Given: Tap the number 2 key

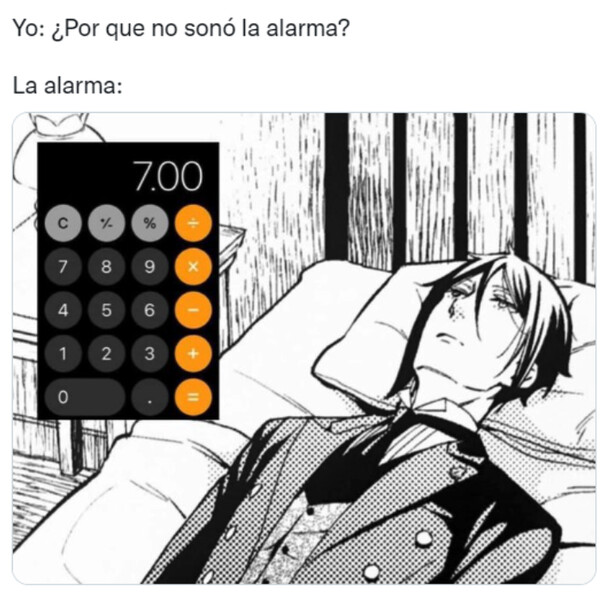Looking at the screenshot, I should (x=106, y=353).
